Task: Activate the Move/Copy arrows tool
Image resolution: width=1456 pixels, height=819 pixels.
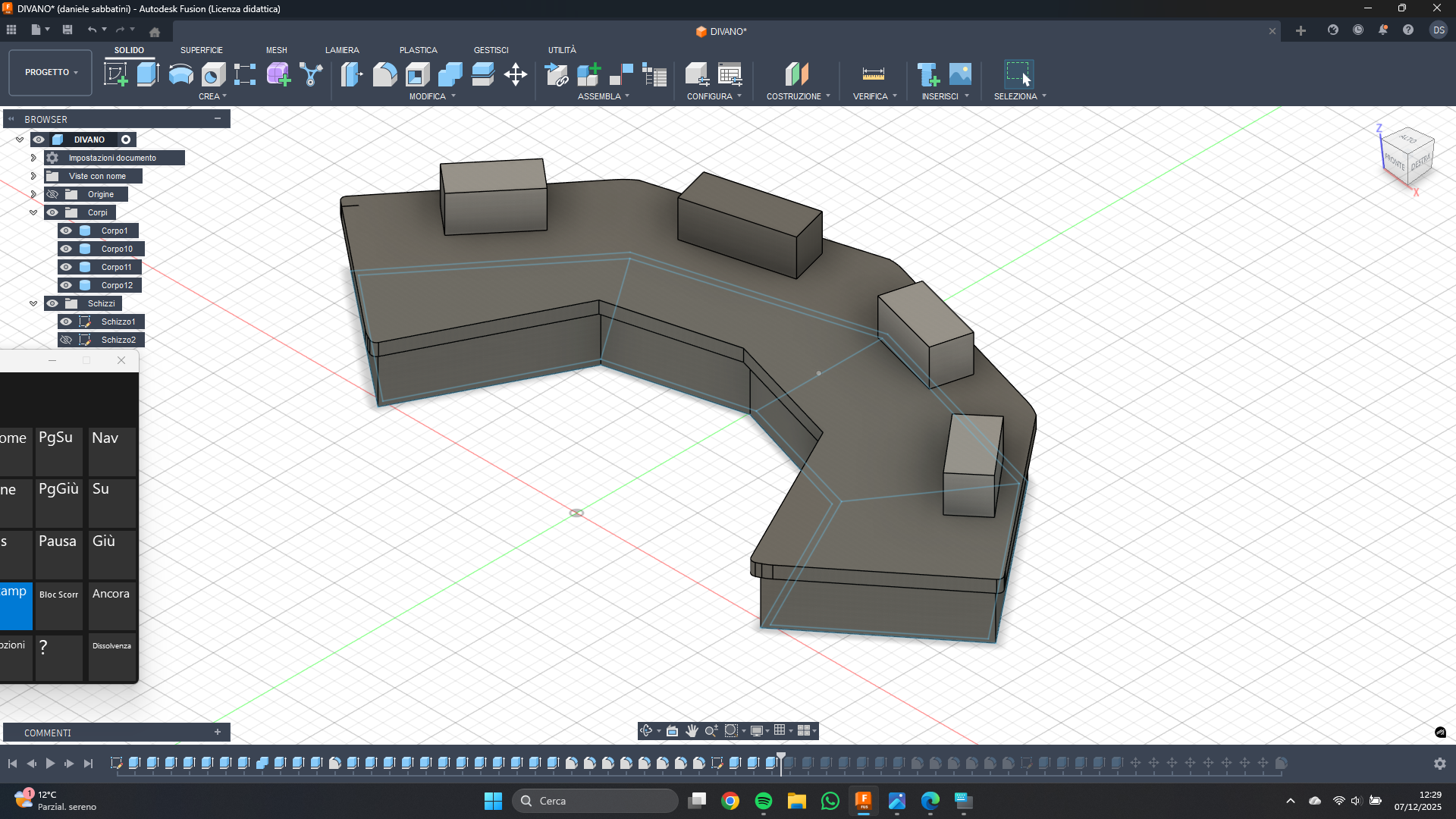Action: (516, 74)
